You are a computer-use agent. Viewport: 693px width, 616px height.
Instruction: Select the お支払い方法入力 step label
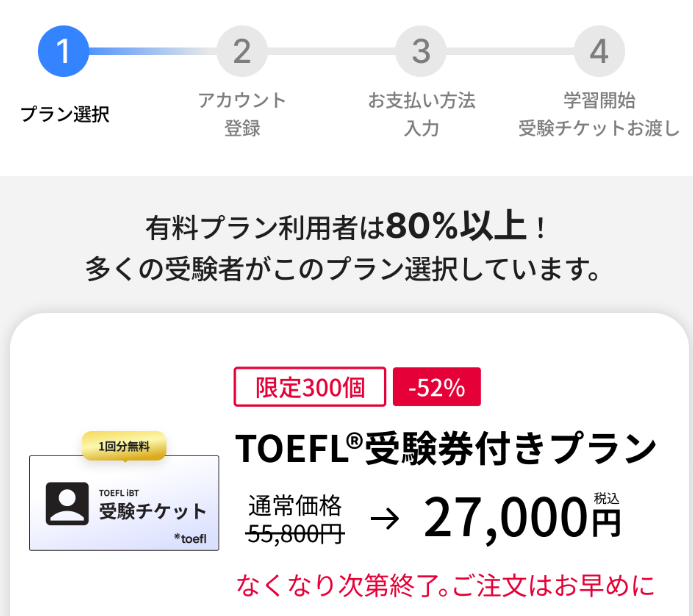[x=421, y=114]
